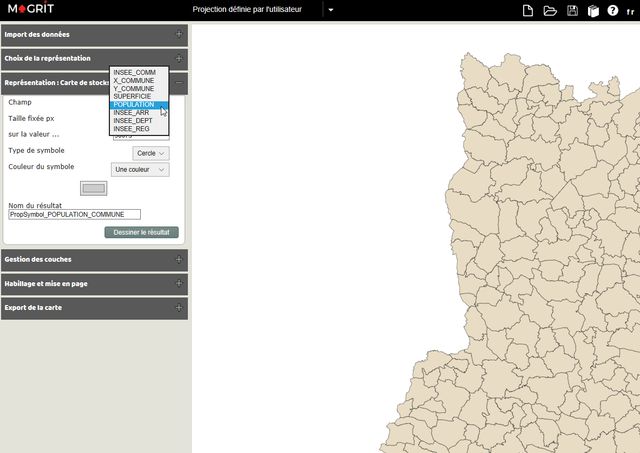Expand the Export de la carte section
This screenshot has width=640, height=453.
179,308
